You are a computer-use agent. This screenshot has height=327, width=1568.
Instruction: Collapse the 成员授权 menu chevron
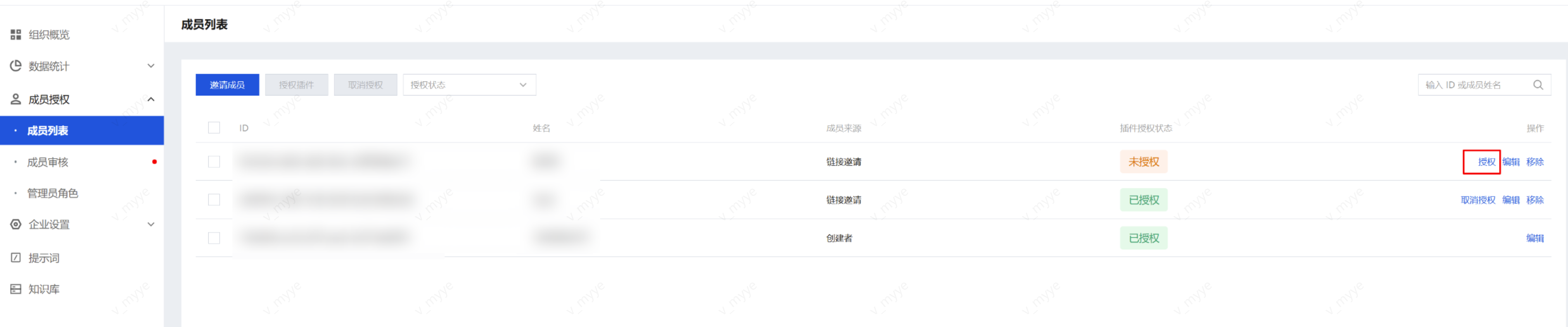151,99
